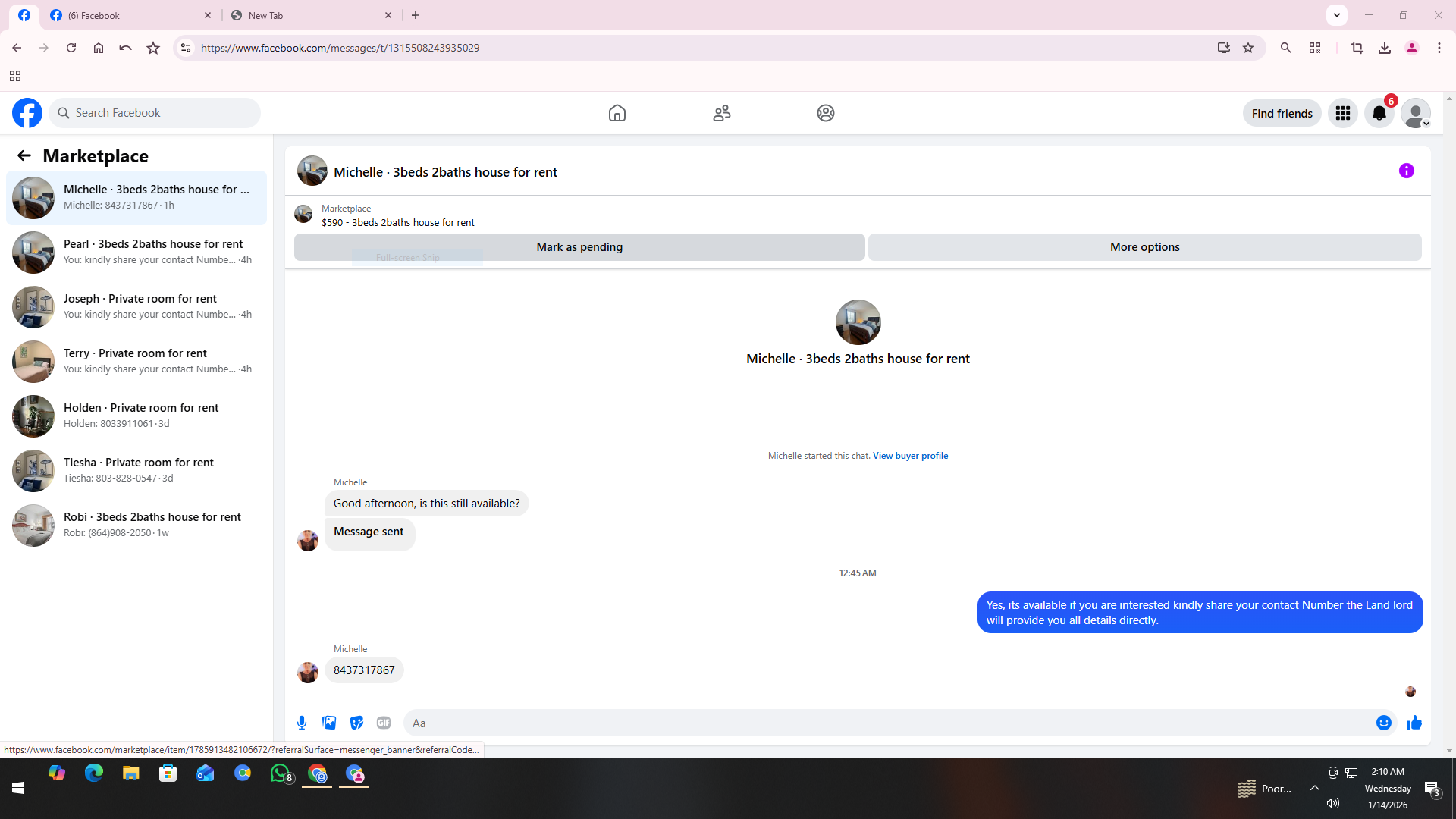Open emoji picker in message box
This screenshot has height=819, width=1456.
click(x=1383, y=723)
